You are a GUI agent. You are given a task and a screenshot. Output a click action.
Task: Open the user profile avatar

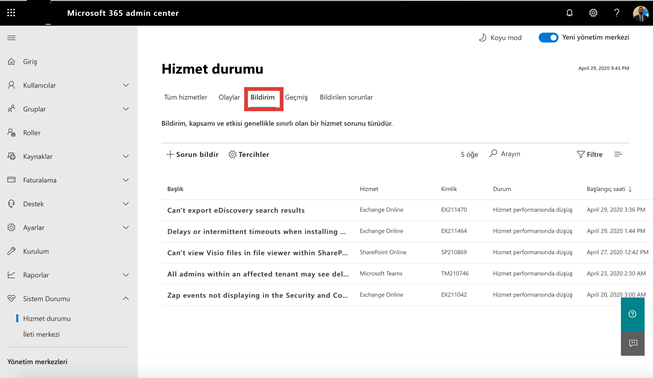[641, 13]
